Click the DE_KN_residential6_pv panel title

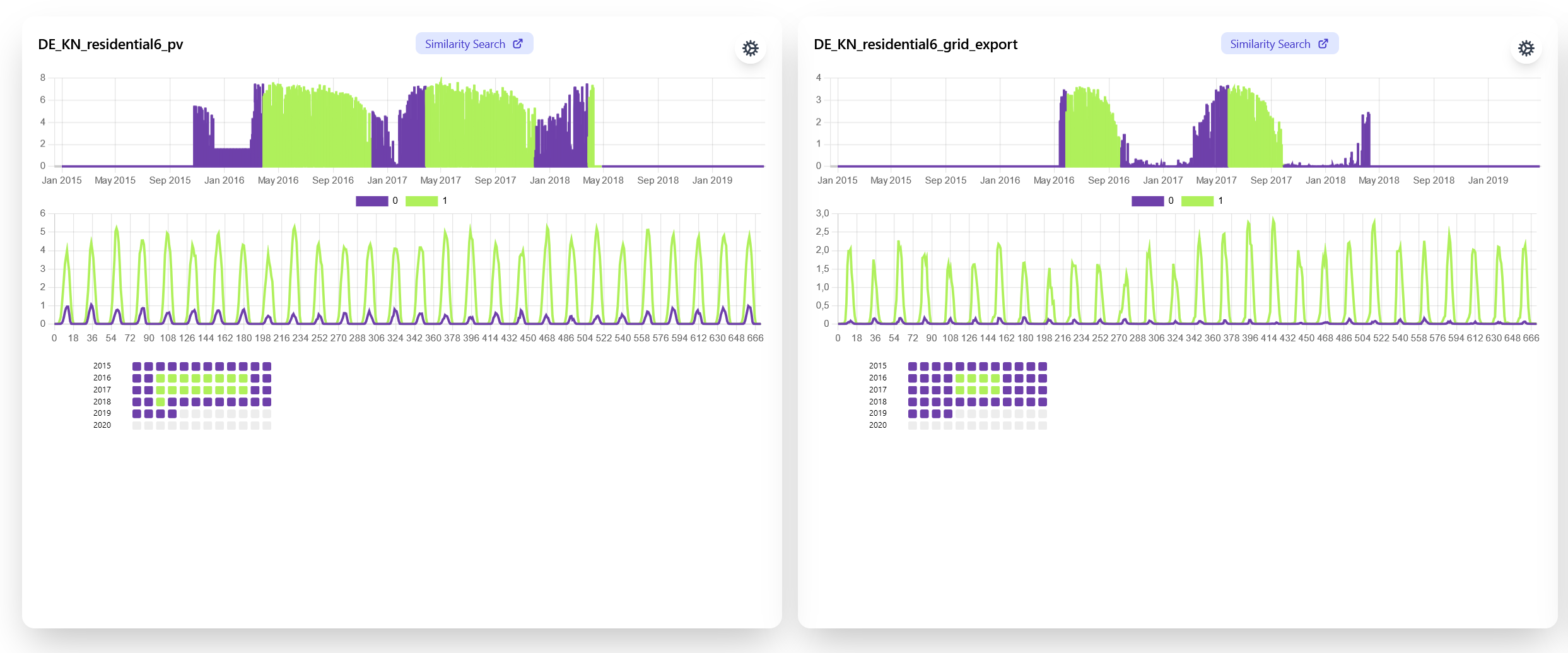pyautogui.click(x=110, y=44)
